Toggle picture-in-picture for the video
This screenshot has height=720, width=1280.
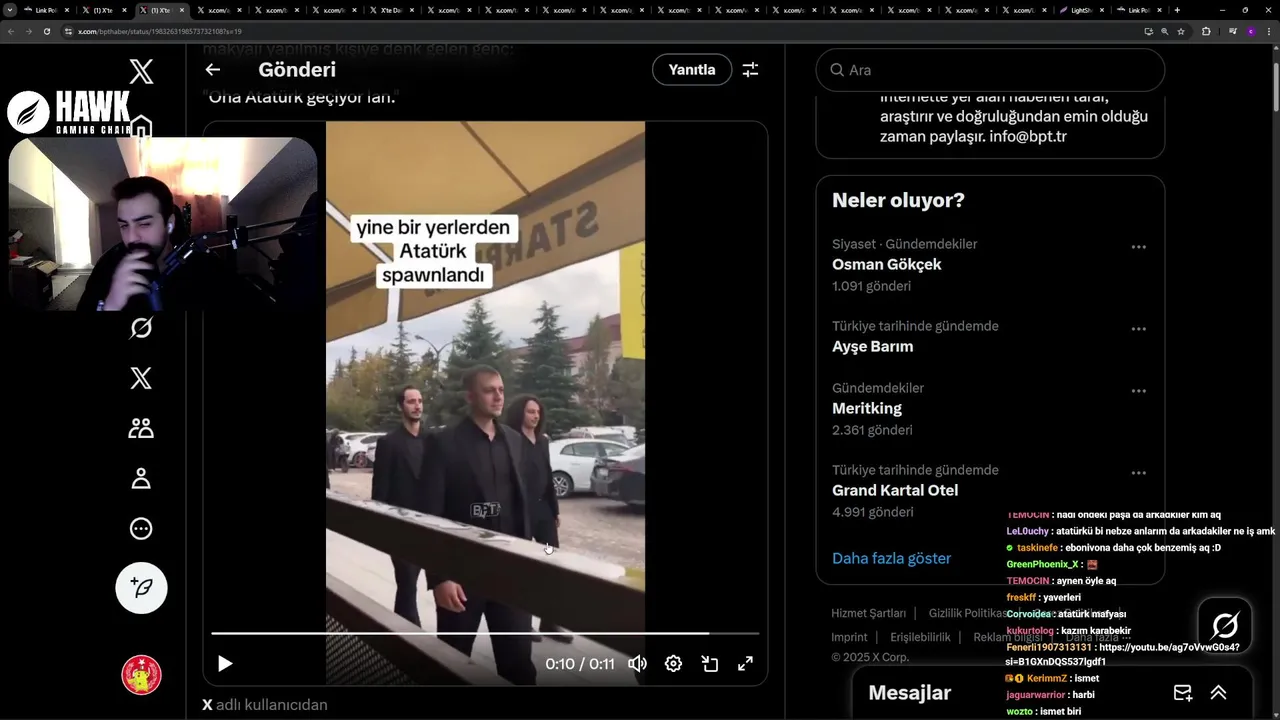coord(709,663)
